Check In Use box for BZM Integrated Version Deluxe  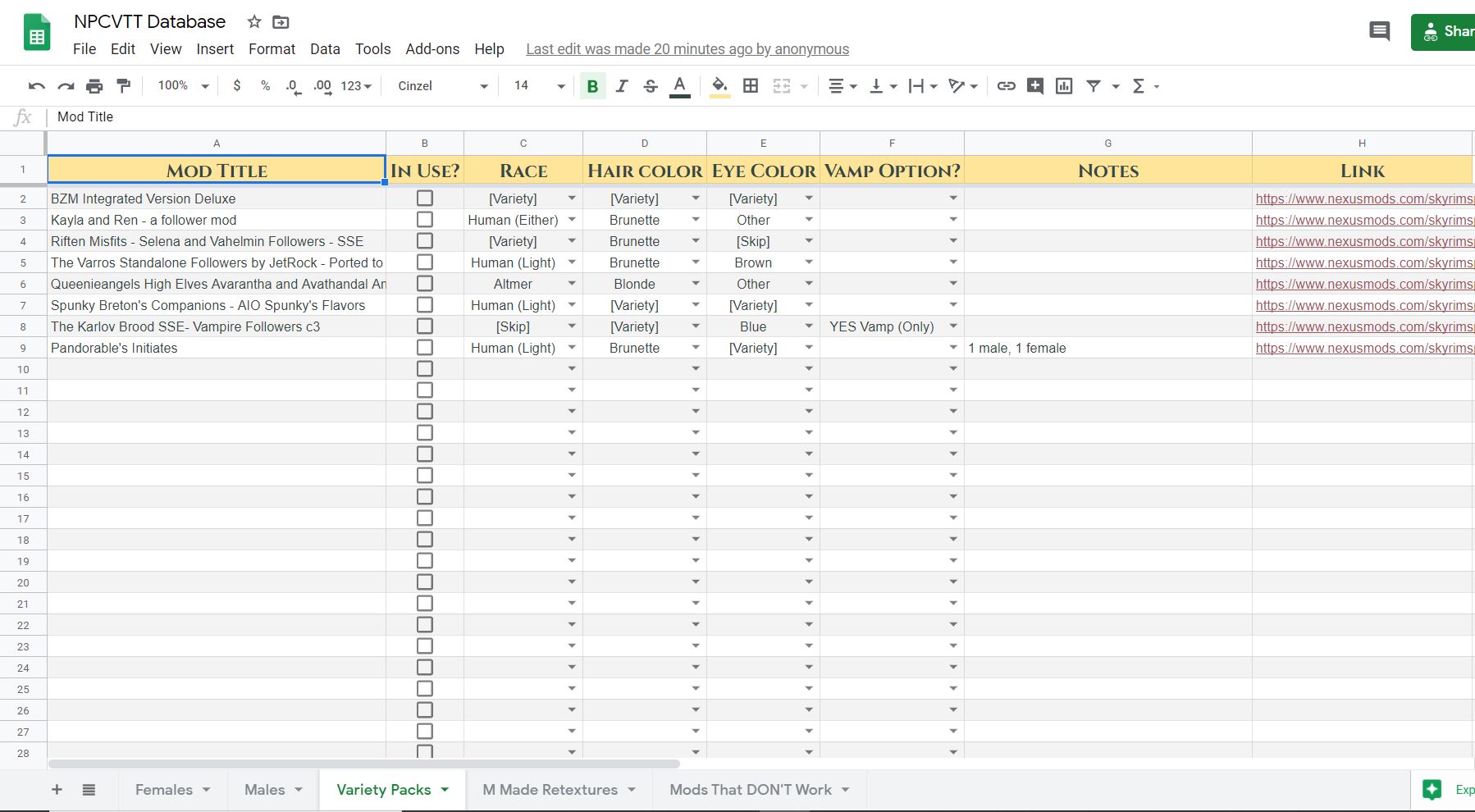coord(424,198)
